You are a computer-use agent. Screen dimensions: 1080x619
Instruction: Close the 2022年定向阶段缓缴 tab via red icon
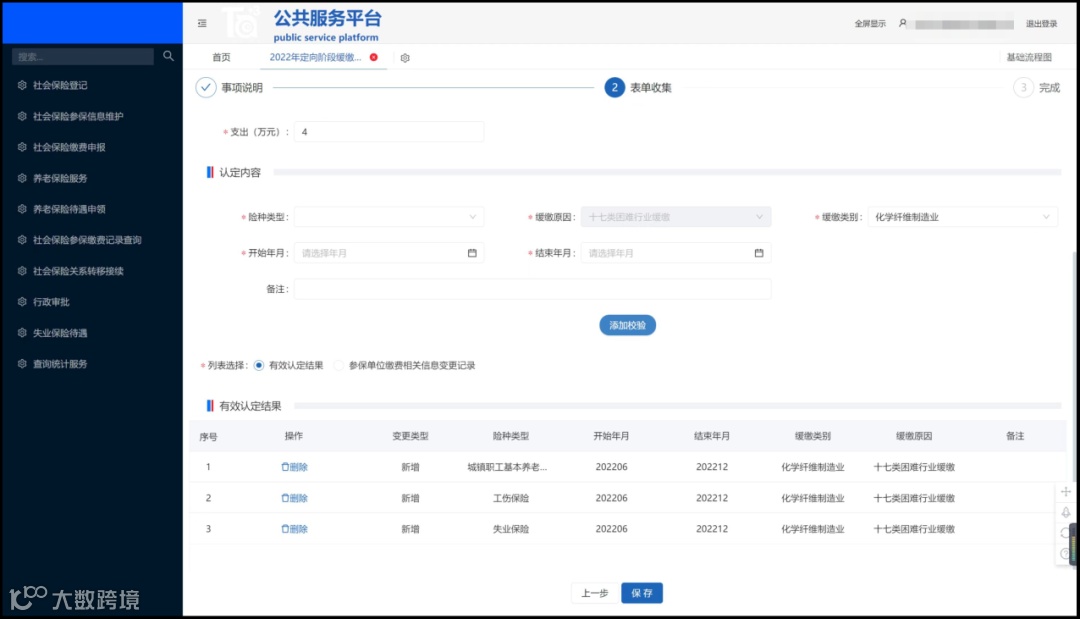coord(373,57)
